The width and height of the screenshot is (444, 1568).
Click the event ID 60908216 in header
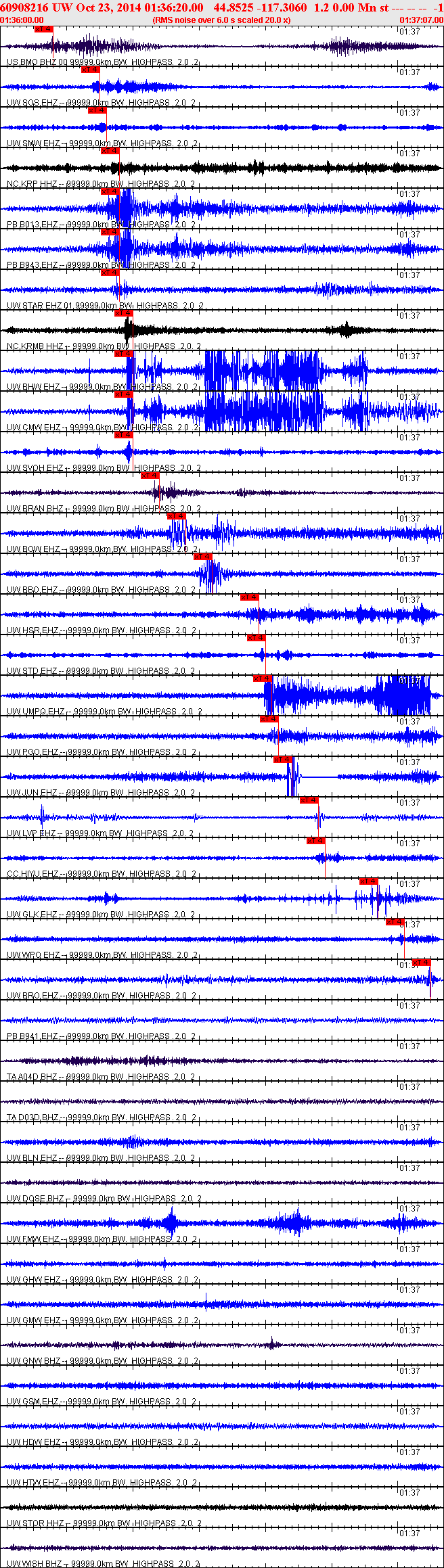[24, 7]
